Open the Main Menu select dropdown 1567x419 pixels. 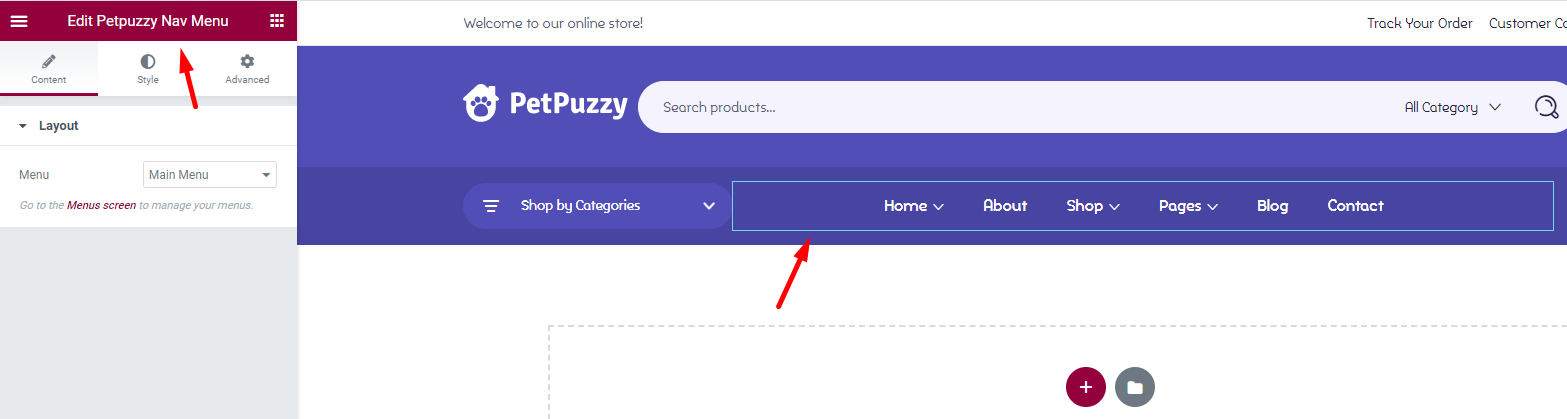click(210, 175)
